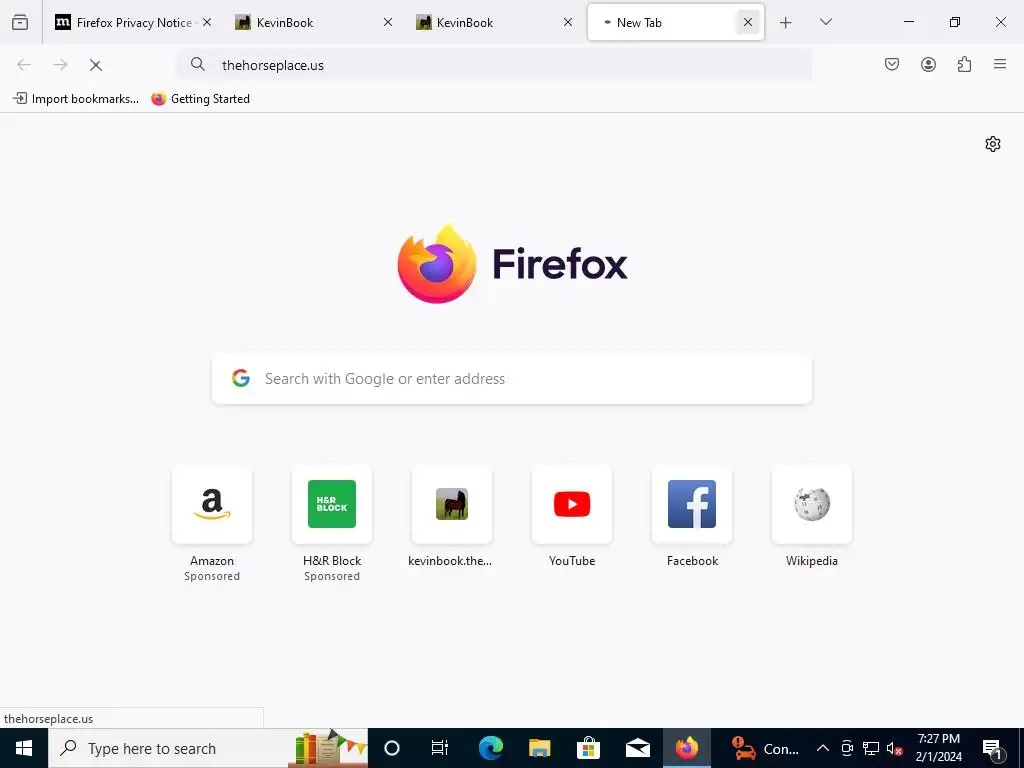Close the New Tab tab

point(748,22)
